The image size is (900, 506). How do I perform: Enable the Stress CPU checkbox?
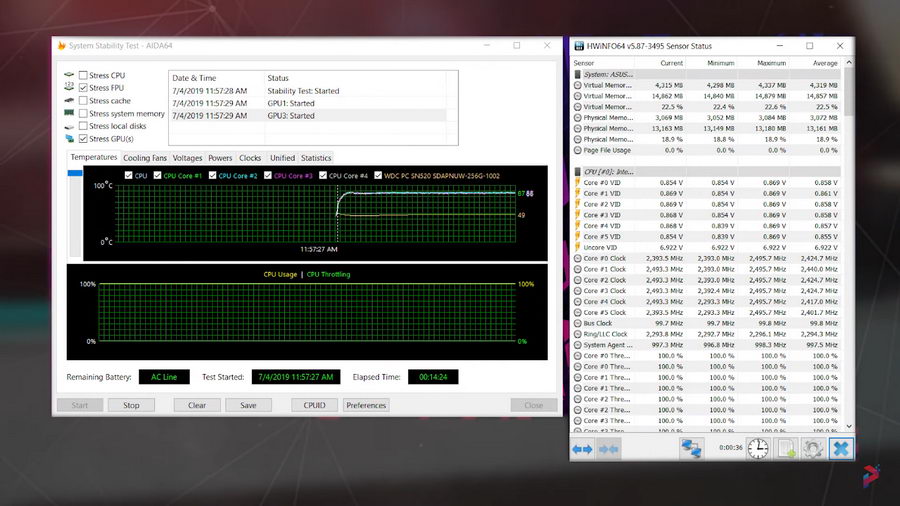pyautogui.click(x=84, y=76)
